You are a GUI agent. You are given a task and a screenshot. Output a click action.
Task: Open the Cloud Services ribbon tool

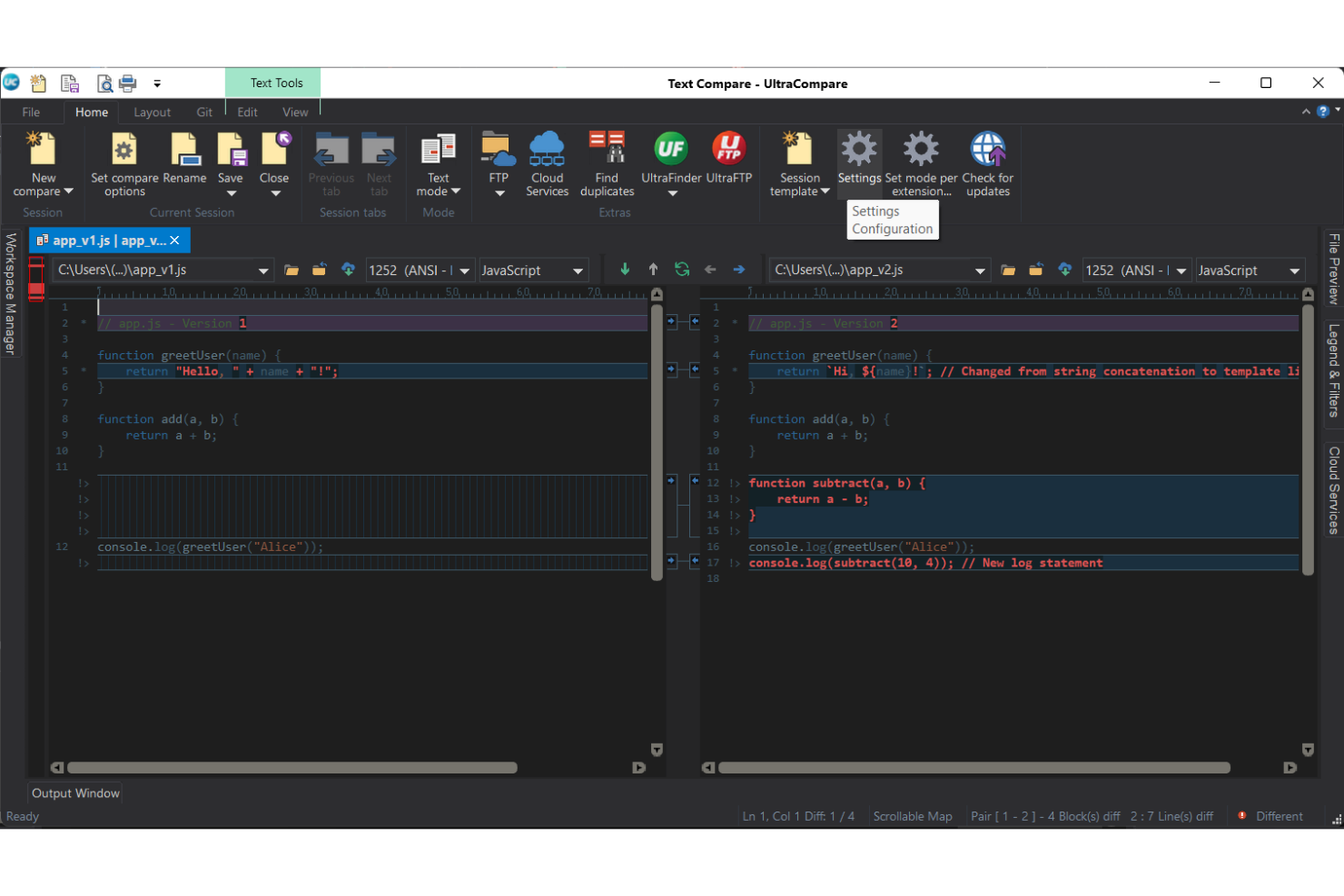(x=547, y=164)
